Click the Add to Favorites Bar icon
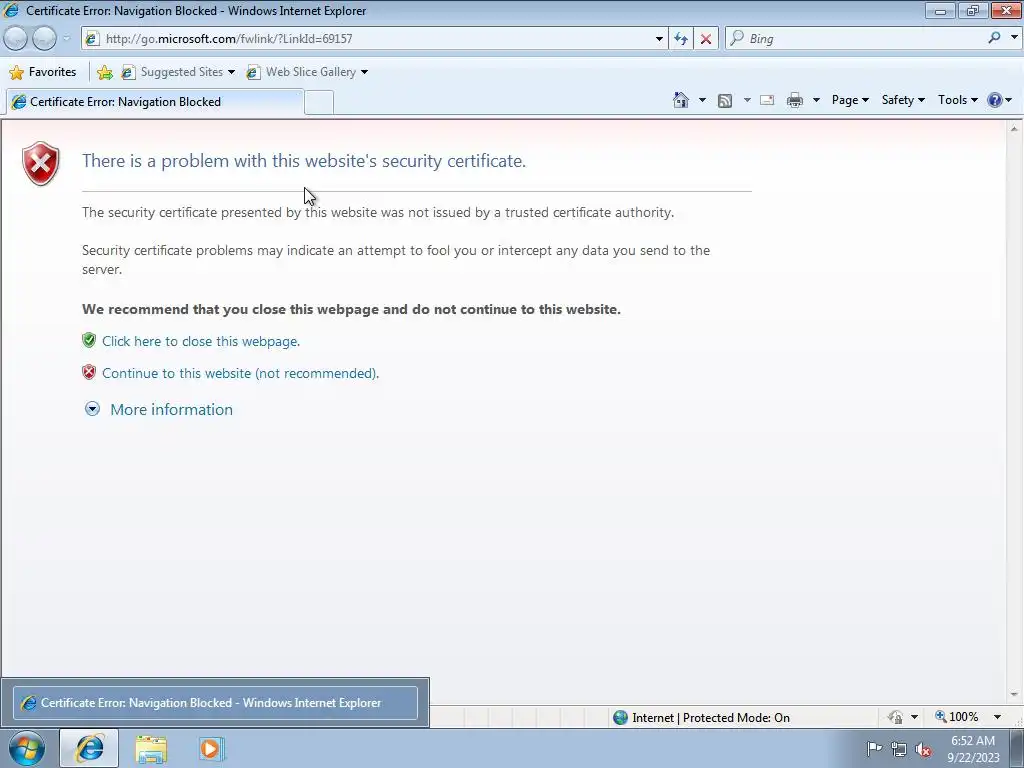The height and width of the screenshot is (768, 1024). click(104, 72)
